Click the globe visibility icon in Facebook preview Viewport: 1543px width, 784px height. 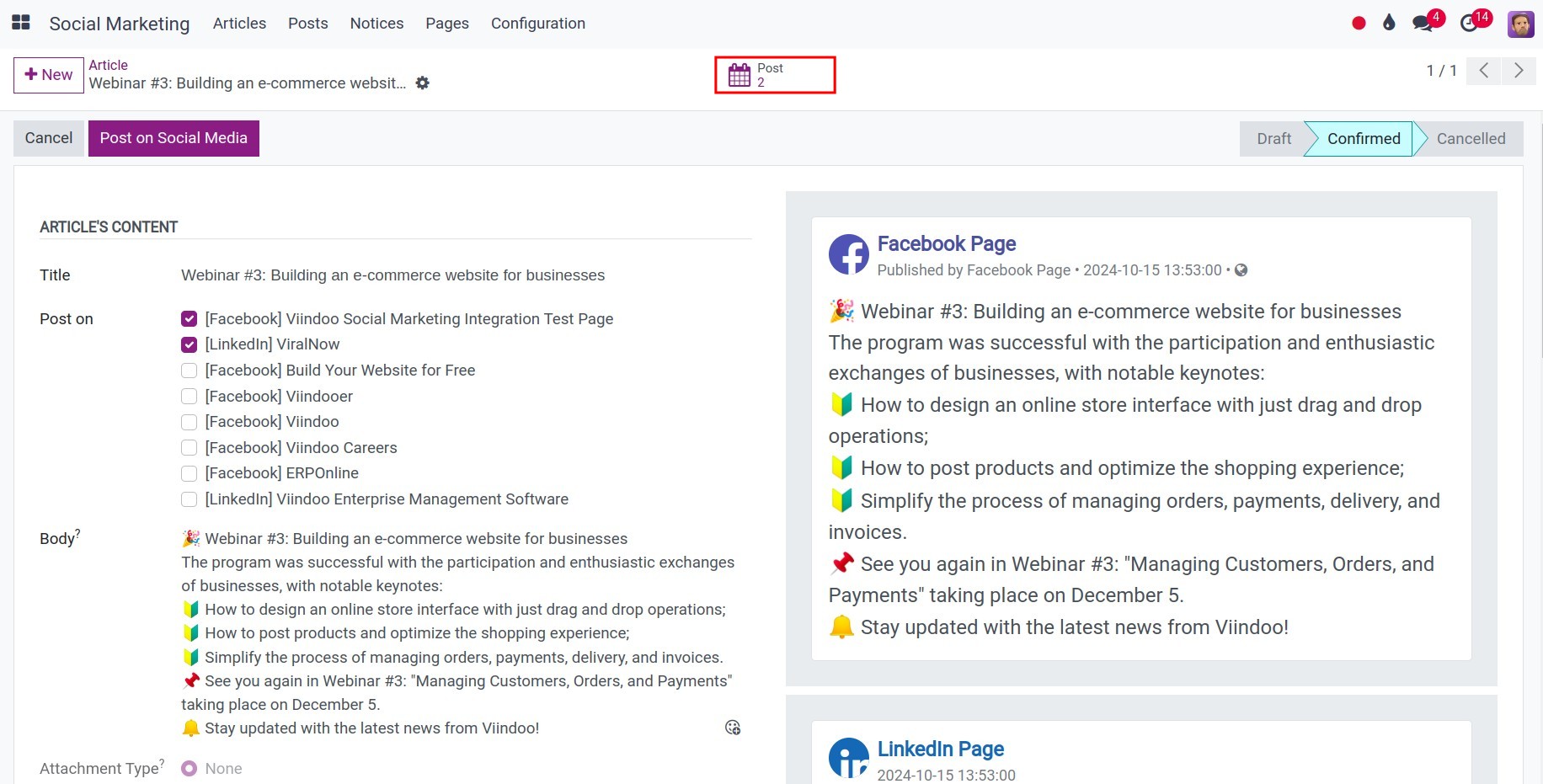point(1241,270)
